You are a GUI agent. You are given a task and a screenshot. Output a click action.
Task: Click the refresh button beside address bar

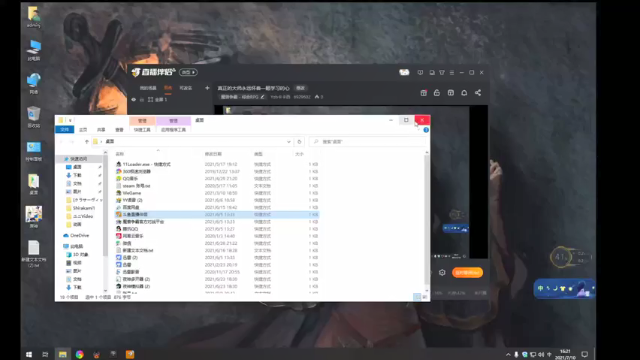coord(299,142)
